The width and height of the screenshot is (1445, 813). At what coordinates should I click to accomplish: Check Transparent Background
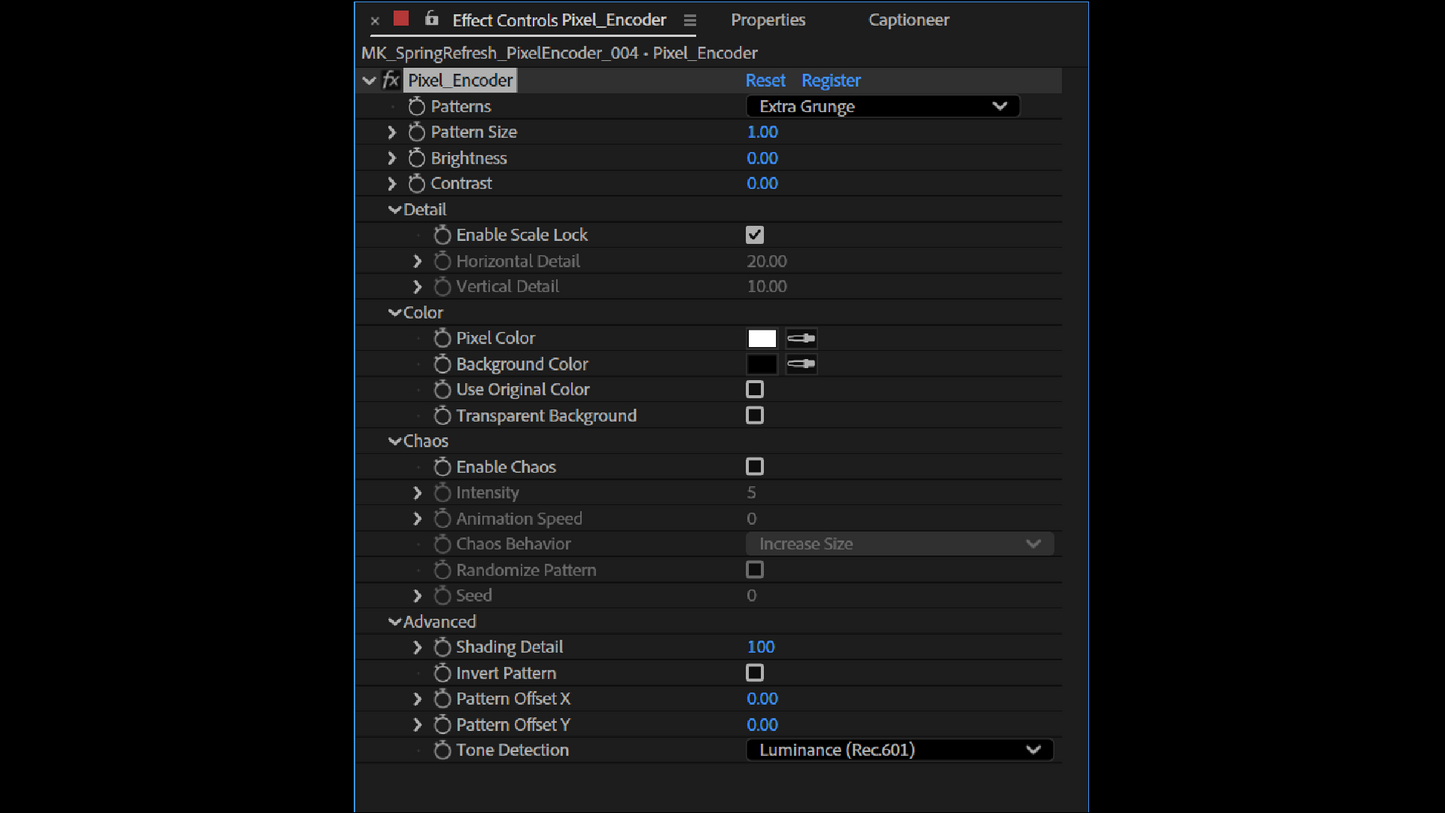(x=754, y=415)
